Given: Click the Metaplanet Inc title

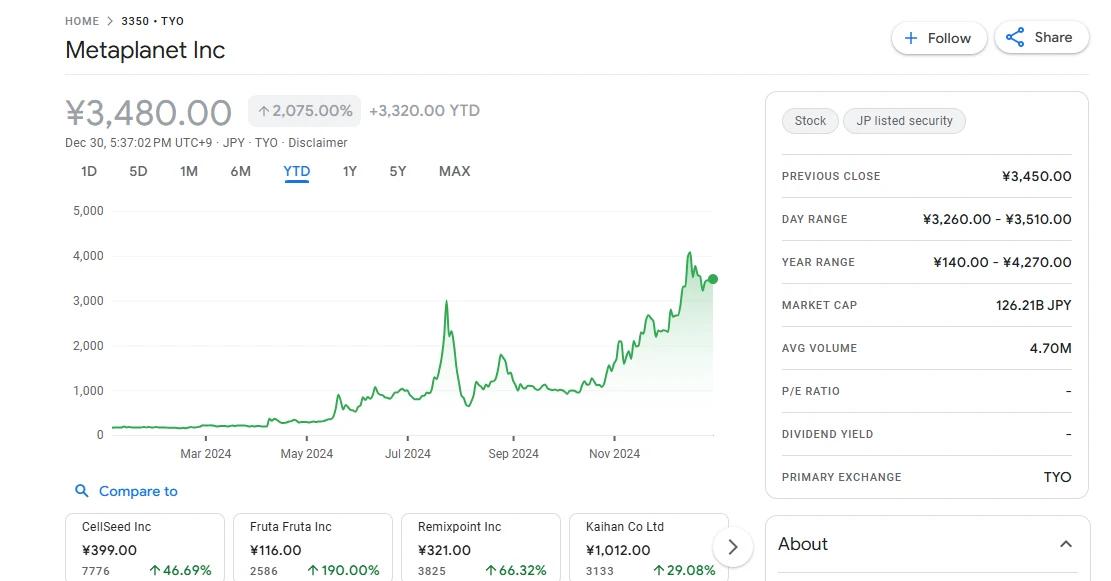Looking at the screenshot, I should click(x=145, y=50).
